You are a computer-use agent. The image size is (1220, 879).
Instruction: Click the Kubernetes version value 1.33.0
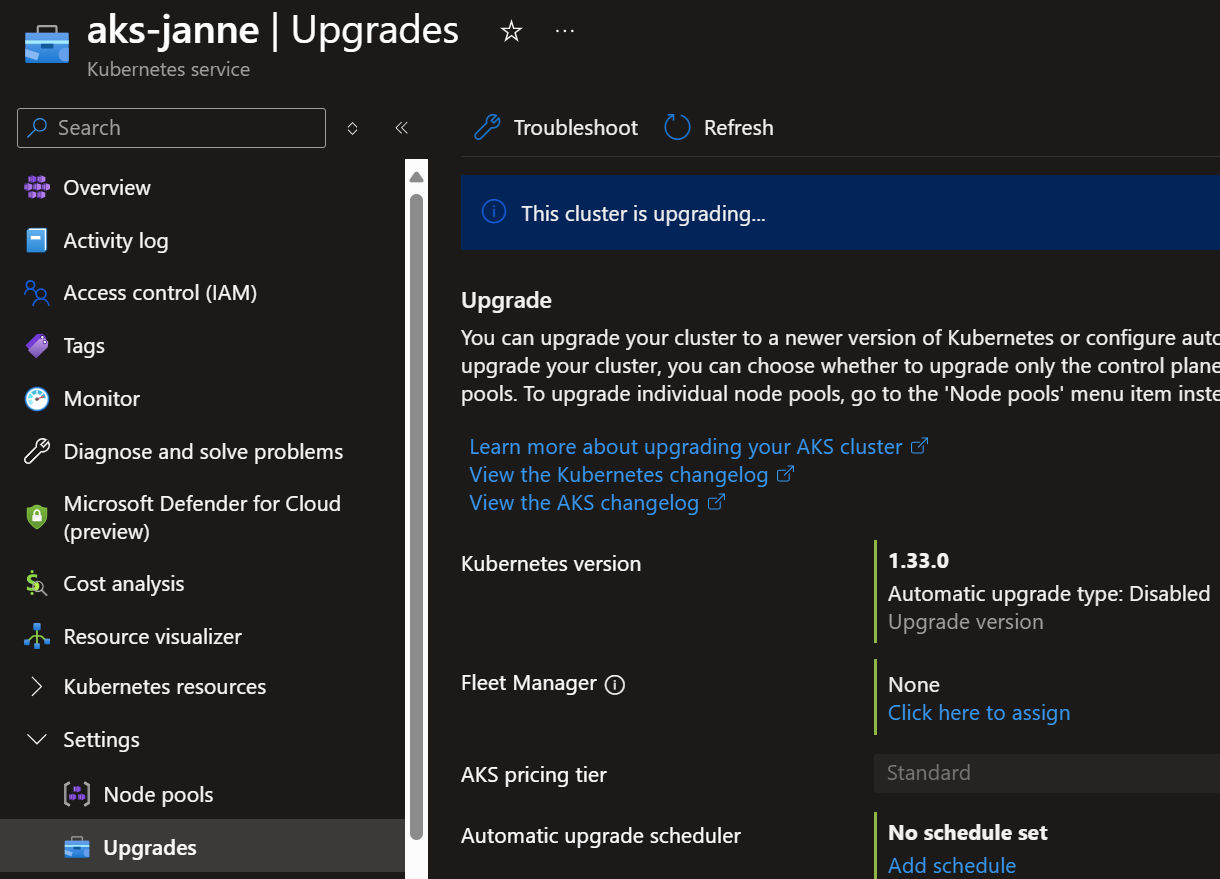919,561
